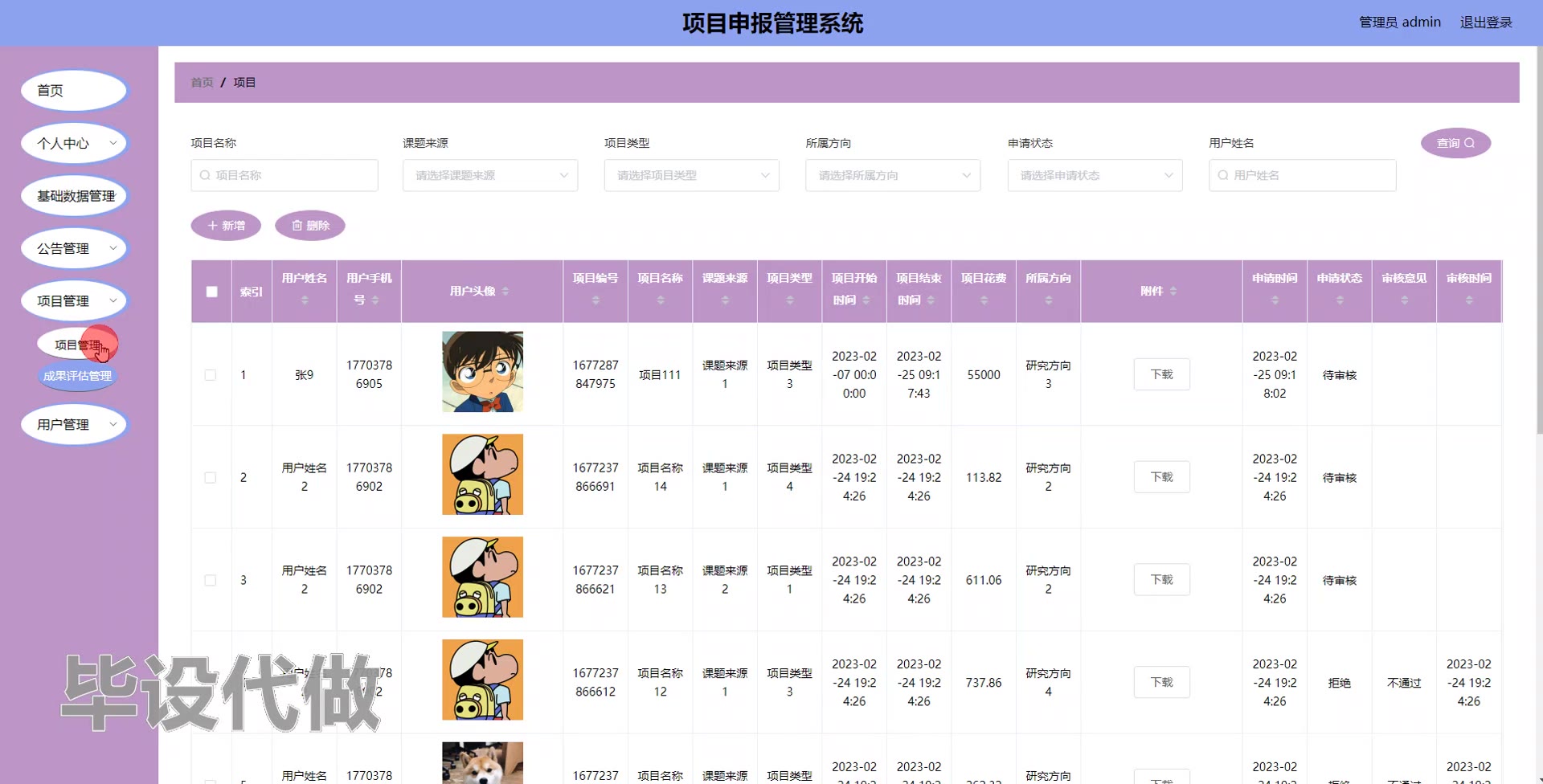
Task: Open the 所属方向 dropdown filter
Action: (893, 175)
